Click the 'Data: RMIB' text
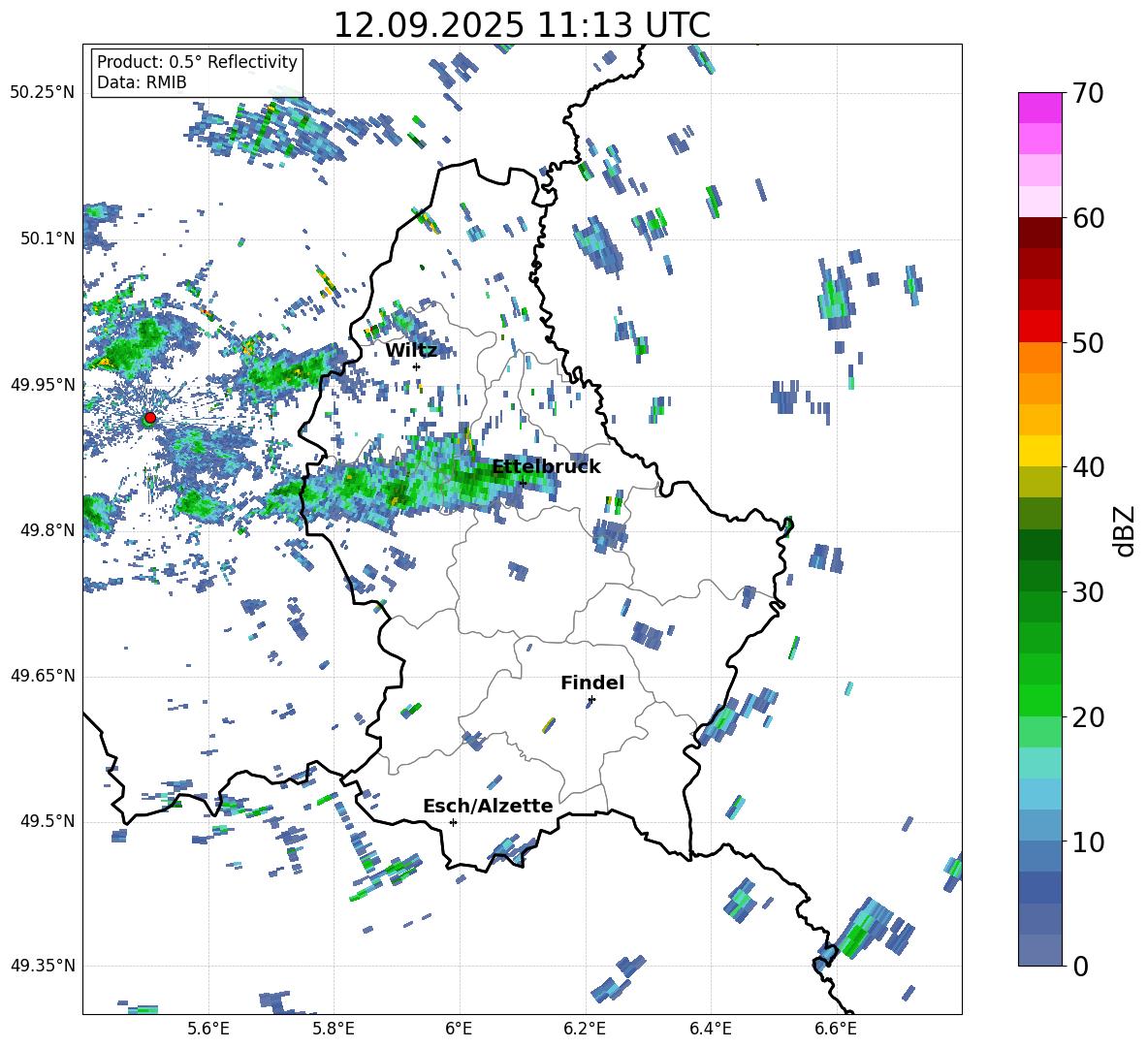Viewport: 1148px width, 1048px height. coord(142,82)
